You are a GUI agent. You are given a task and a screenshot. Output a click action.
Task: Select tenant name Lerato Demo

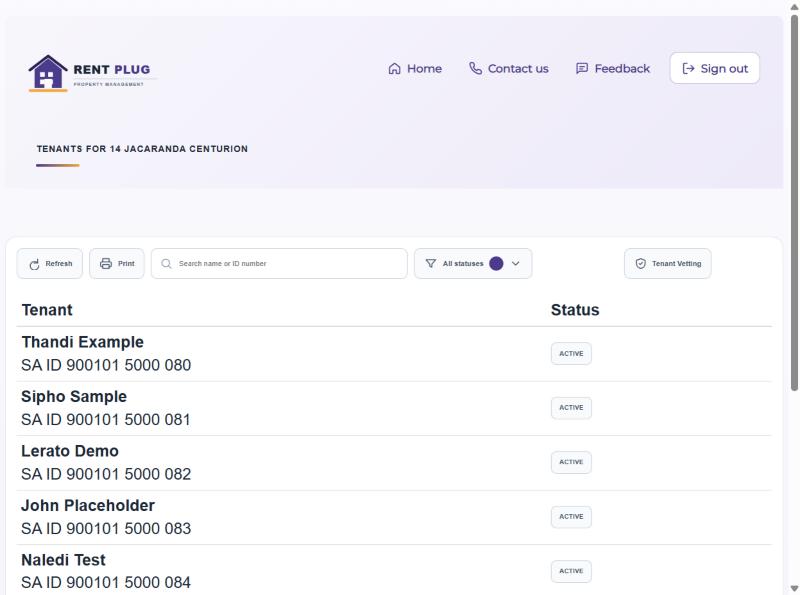[x=70, y=451]
